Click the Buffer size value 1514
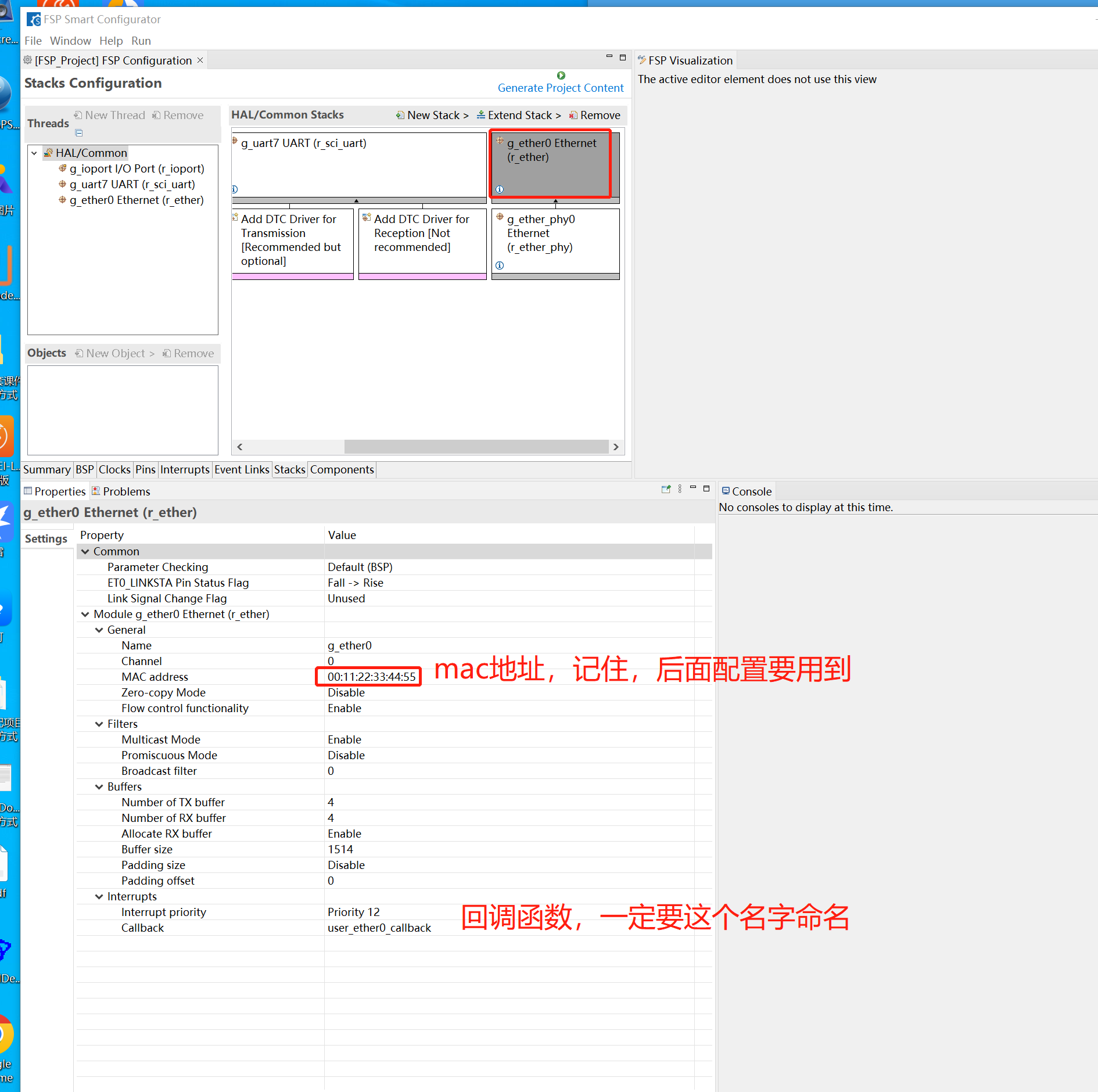 click(340, 849)
